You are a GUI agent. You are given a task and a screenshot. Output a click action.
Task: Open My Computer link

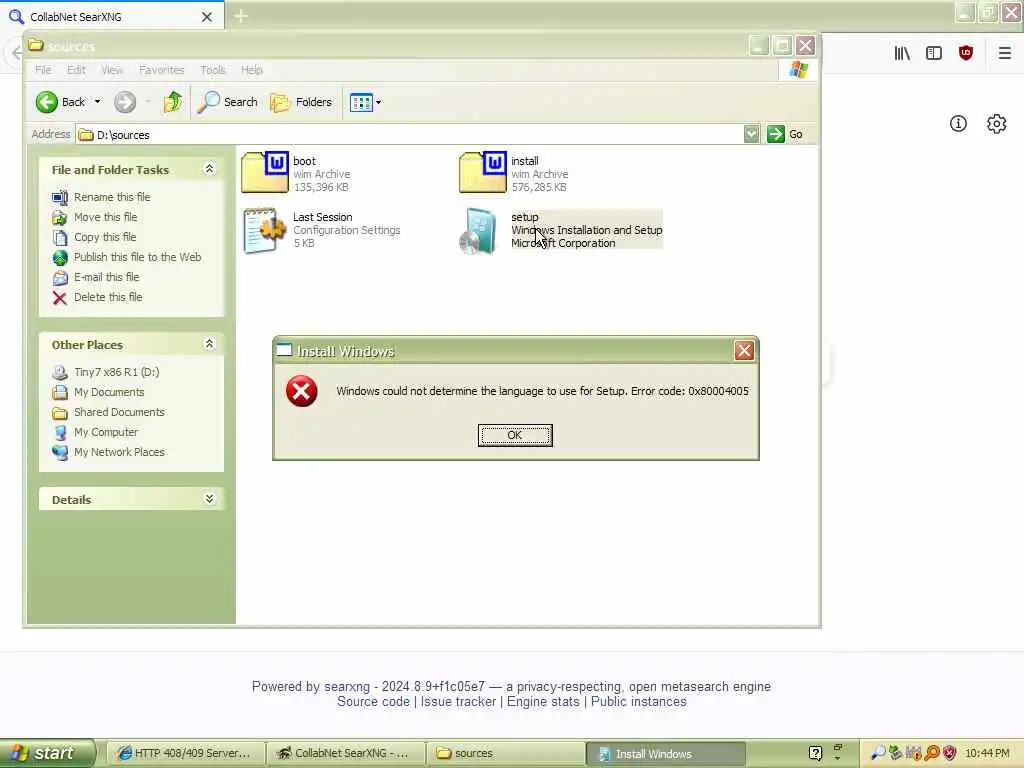(x=106, y=432)
